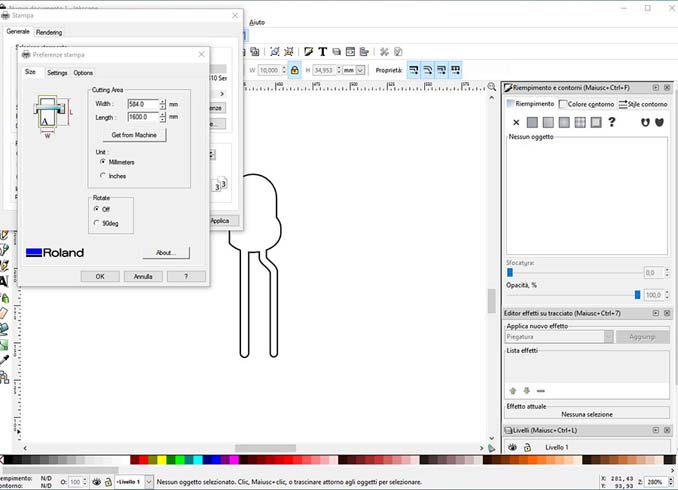Adjust the Opacità slider handle
Viewport: 678px width, 490px height.
637,295
